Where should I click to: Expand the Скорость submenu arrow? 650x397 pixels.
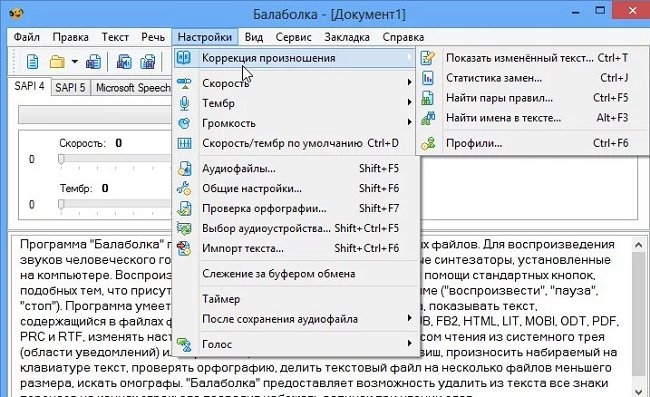point(409,82)
